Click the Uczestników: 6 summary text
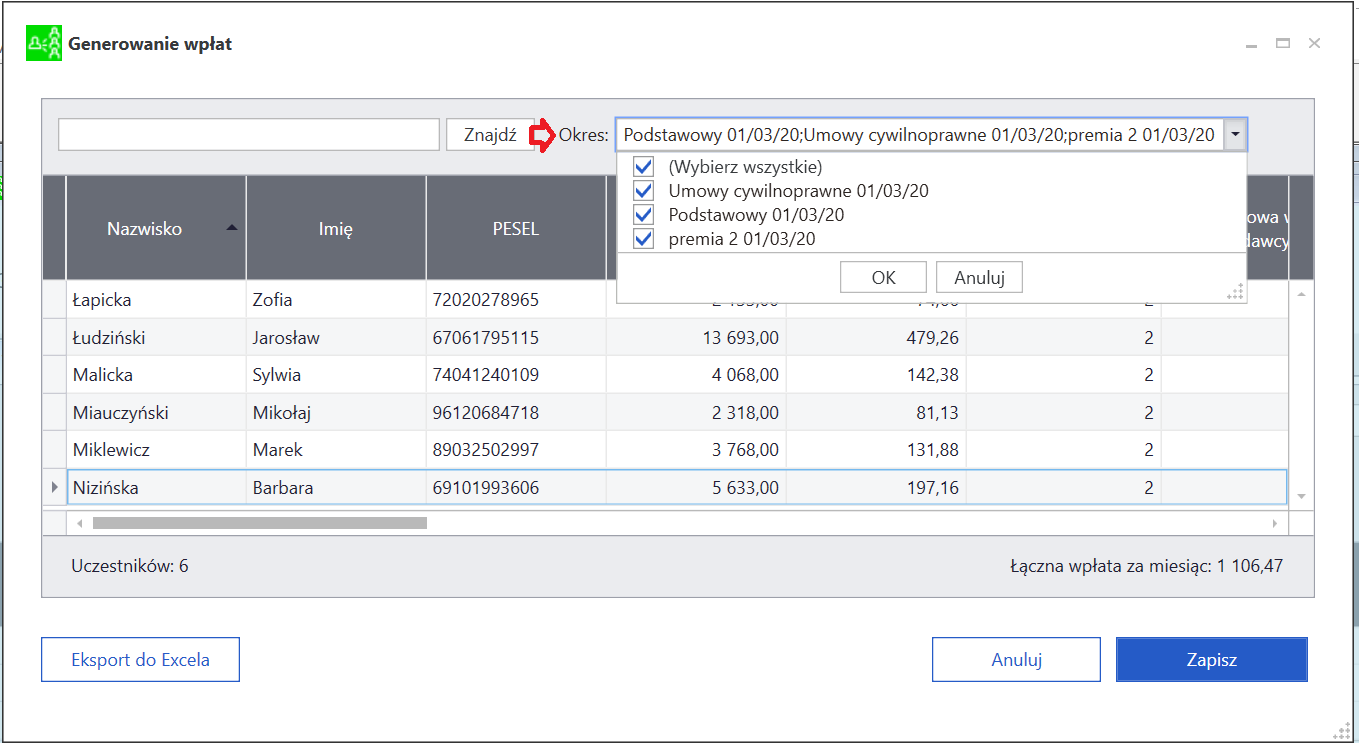The width and height of the screenshot is (1359, 743). [x=130, y=566]
